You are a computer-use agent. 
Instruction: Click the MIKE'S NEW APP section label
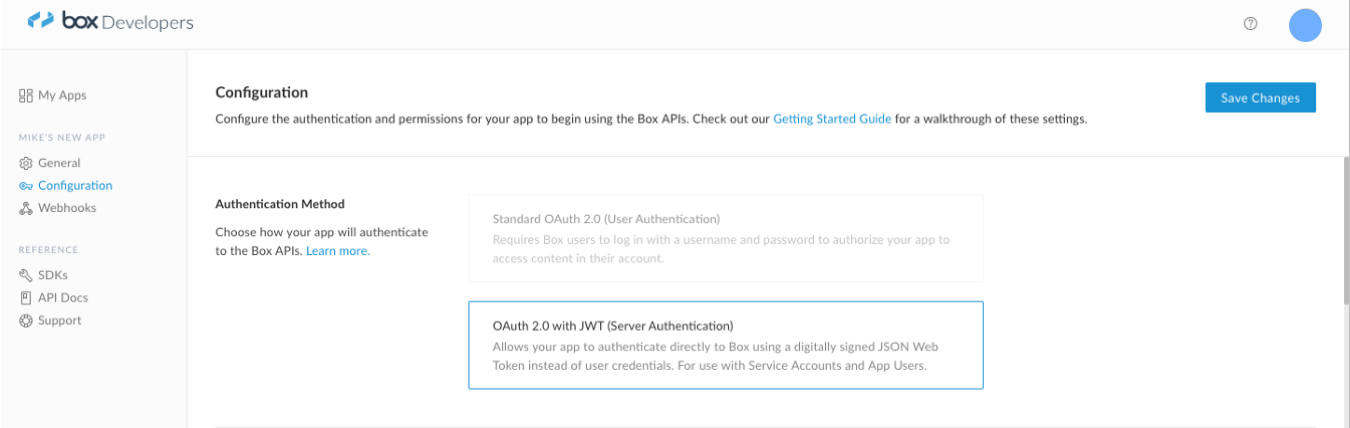click(x=62, y=137)
